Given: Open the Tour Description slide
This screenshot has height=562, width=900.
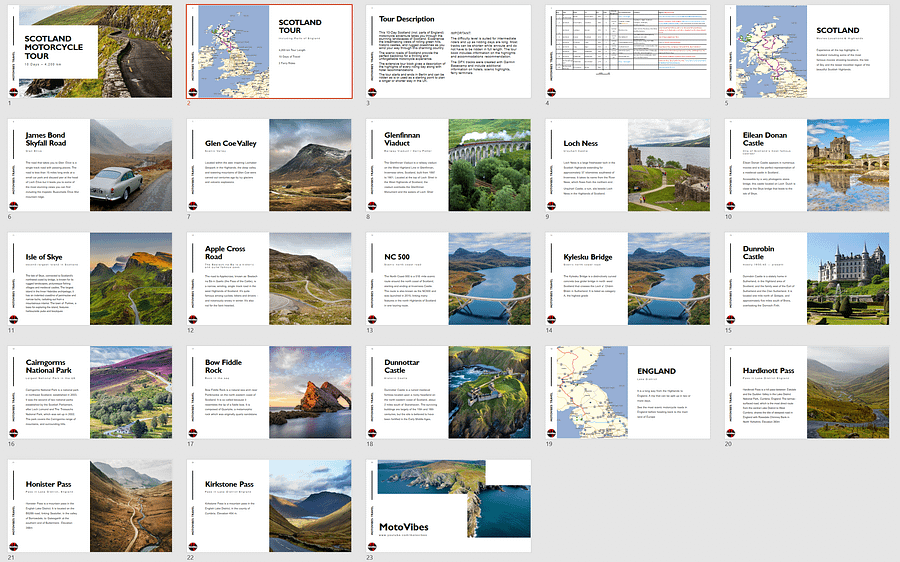Looking at the screenshot, I should click(x=448, y=52).
